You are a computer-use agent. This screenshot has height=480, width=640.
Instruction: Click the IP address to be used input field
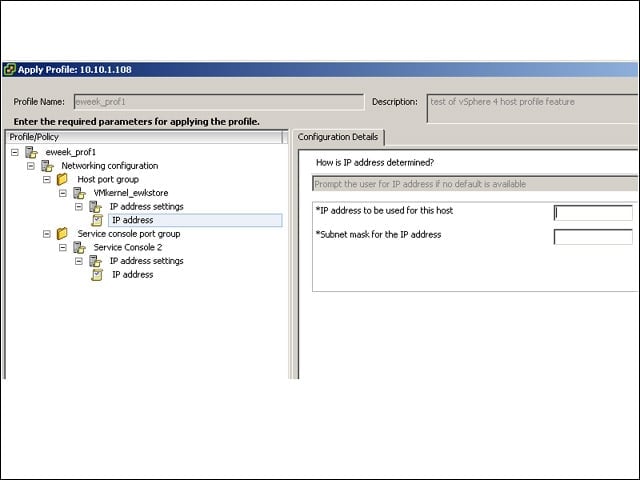pos(593,213)
